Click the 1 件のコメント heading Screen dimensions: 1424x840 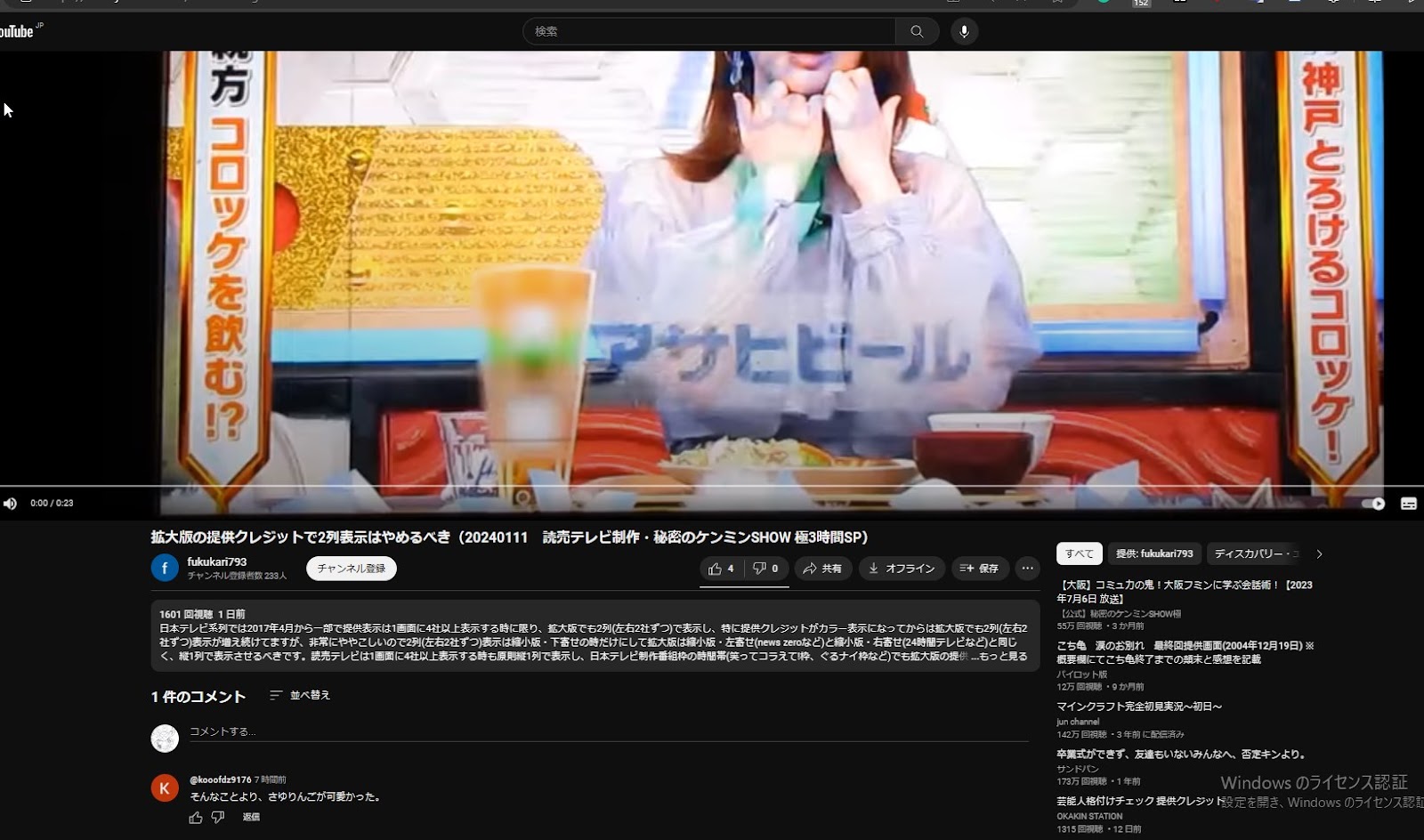coord(198,697)
